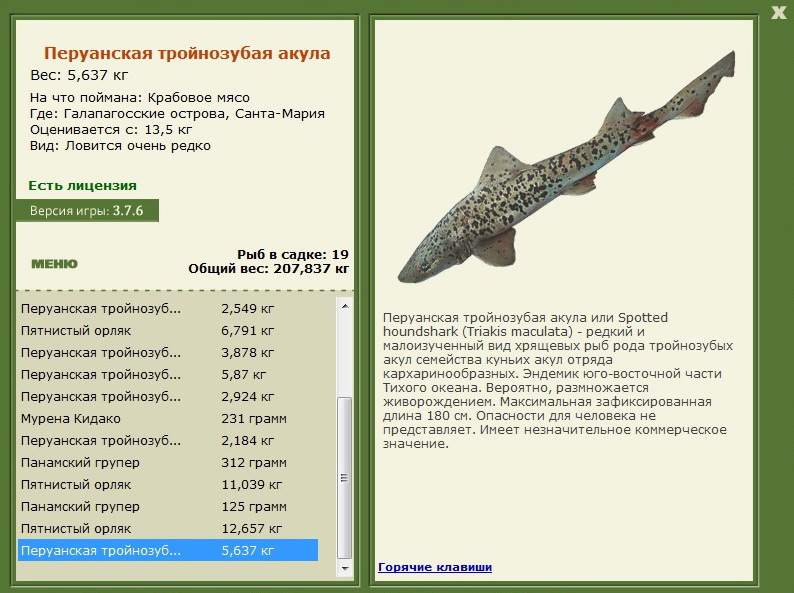
Task: Click the Вид: Ловится очень редко line
Action: click(x=120, y=146)
